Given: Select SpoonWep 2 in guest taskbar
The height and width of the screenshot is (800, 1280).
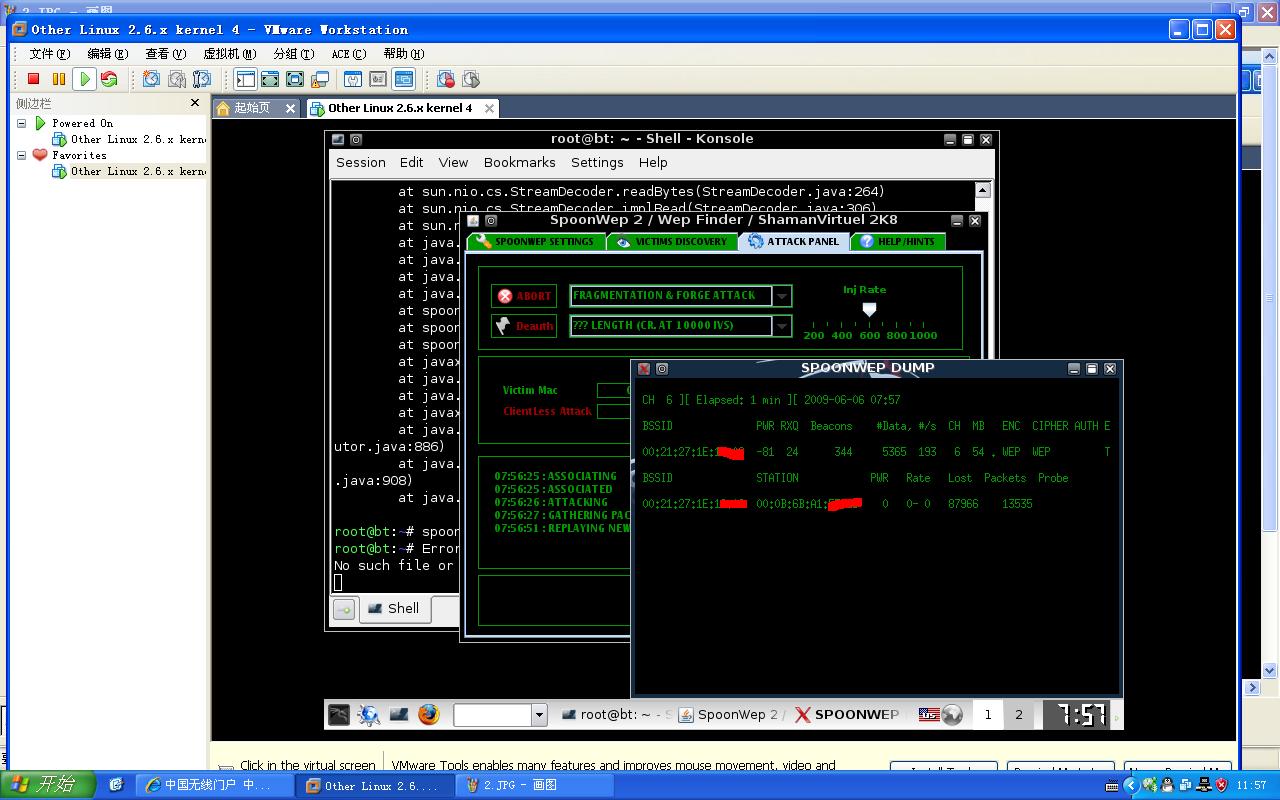Looking at the screenshot, I should (x=731, y=714).
